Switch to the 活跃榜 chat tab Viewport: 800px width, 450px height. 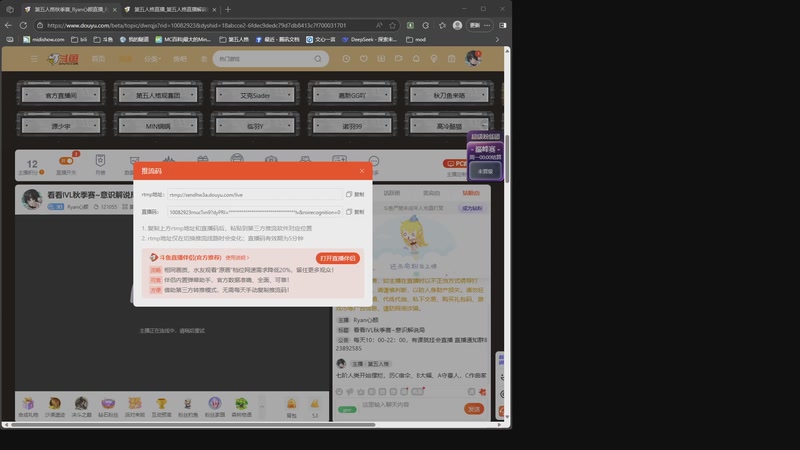[x=392, y=193]
